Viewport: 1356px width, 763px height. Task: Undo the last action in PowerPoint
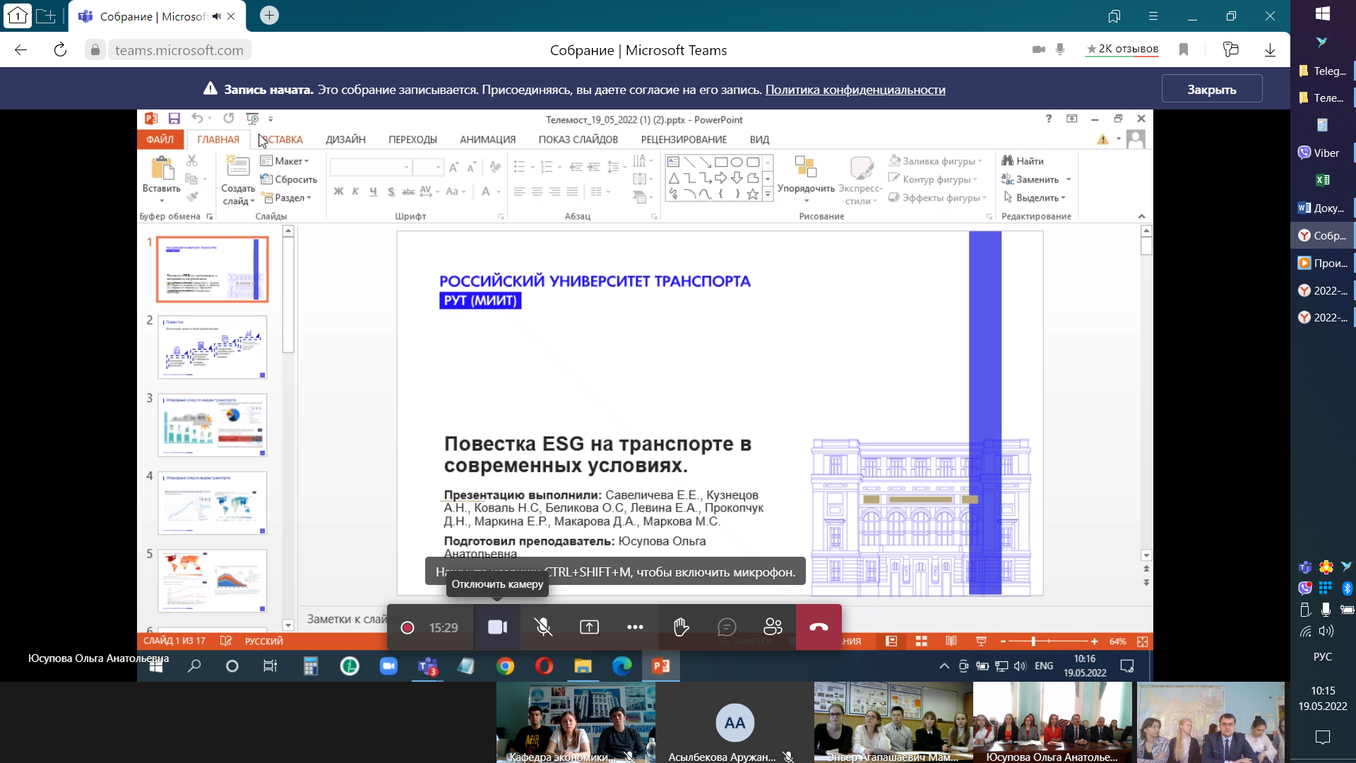click(198, 118)
